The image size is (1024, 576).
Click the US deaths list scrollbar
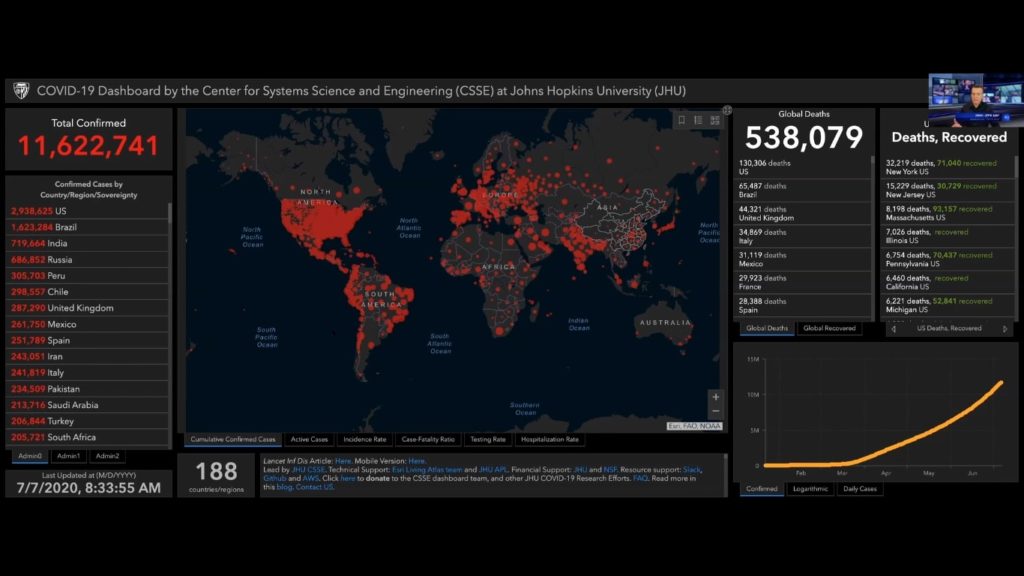pyautogui.click(x=1016, y=167)
